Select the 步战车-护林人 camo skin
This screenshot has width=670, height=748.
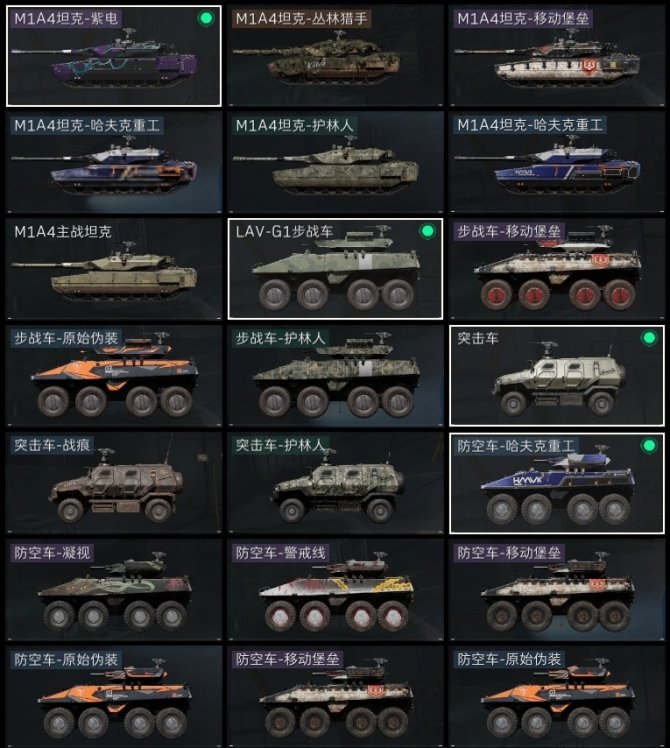pos(335,376)
